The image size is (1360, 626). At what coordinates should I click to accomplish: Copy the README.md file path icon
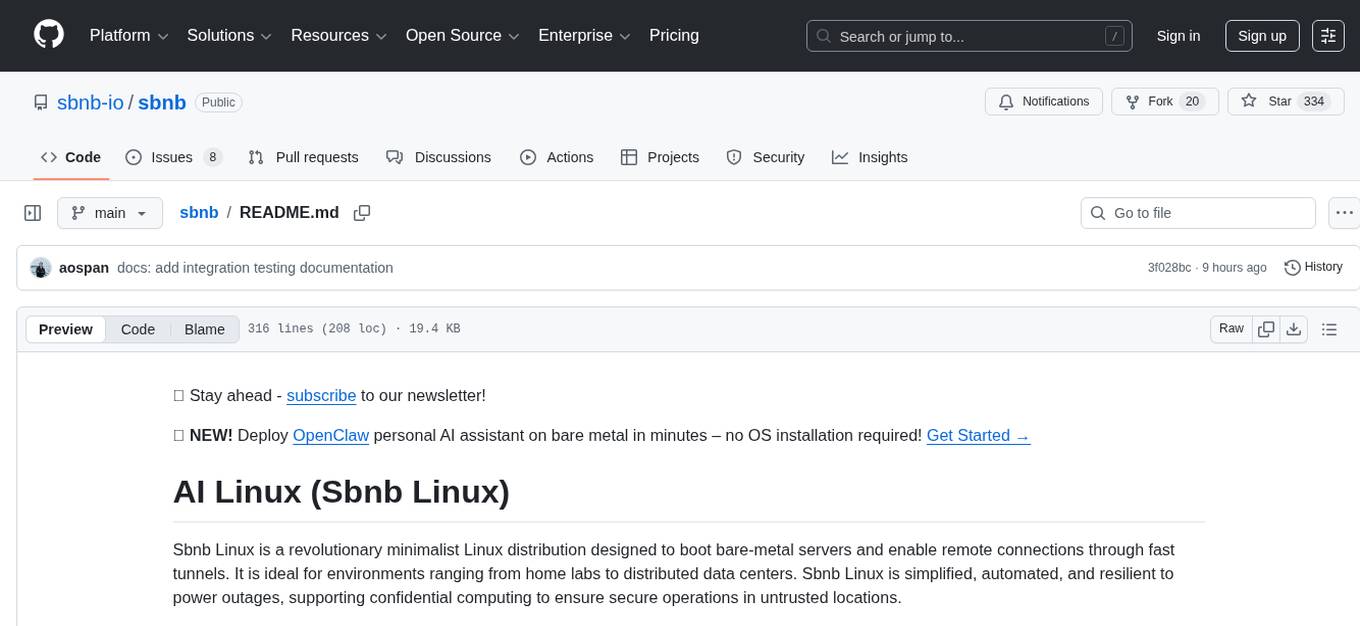click(362, 212)
